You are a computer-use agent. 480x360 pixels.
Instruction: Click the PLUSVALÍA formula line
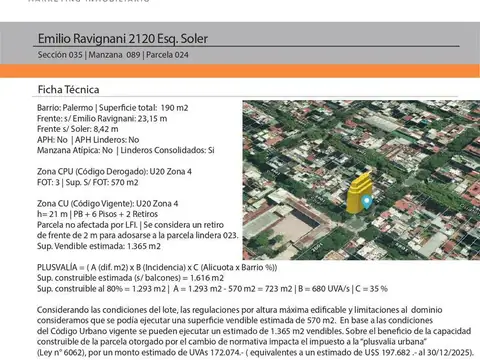pos(157,267)
